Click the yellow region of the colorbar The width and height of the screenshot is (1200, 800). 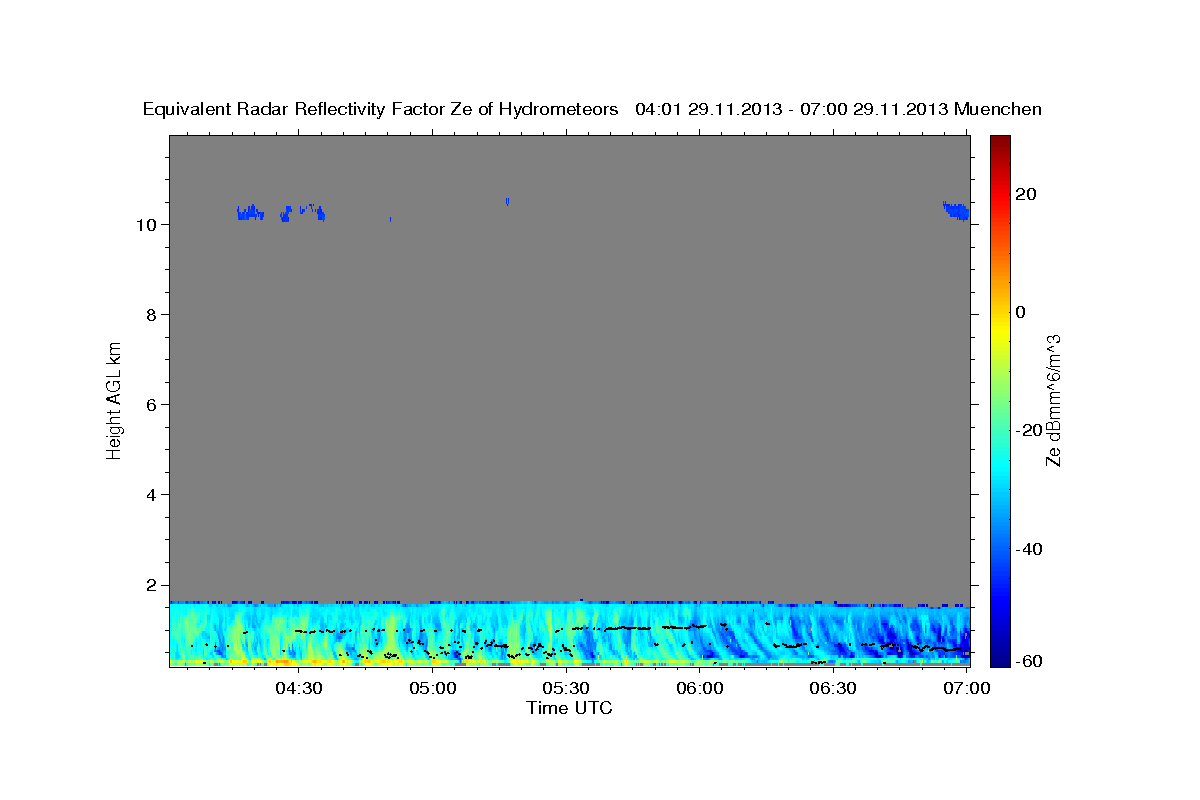click(999, 330)
